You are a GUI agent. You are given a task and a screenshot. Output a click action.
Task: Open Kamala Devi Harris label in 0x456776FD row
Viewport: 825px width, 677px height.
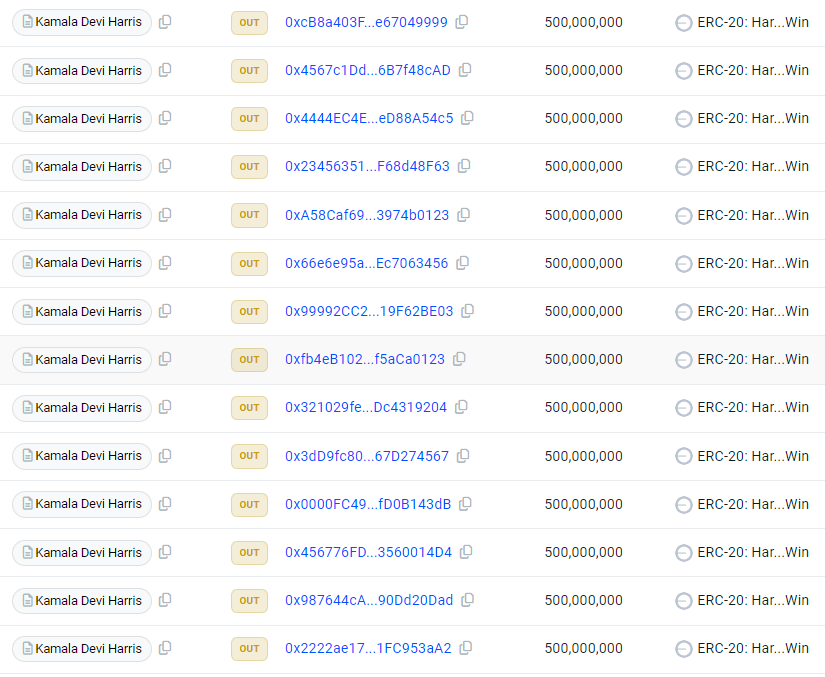82,553
